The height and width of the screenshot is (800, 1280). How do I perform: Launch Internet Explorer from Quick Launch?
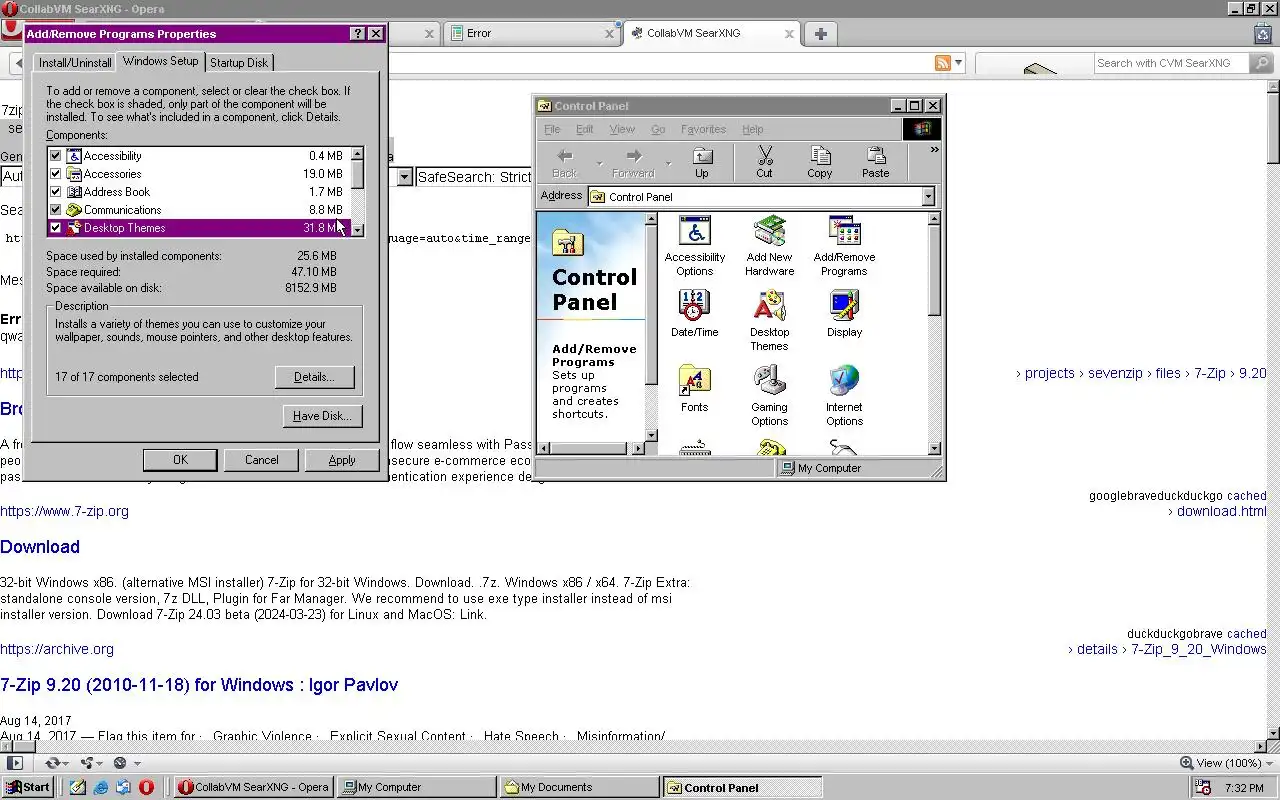point(101,787)
